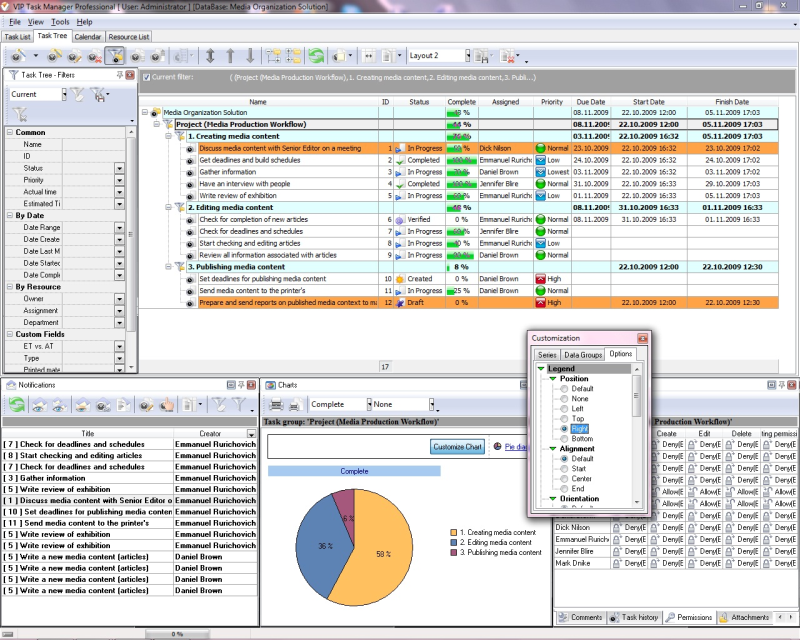Select the Bottom legend position radio button
The height and width of the screenshot is (640, 800).
[565, 439]
